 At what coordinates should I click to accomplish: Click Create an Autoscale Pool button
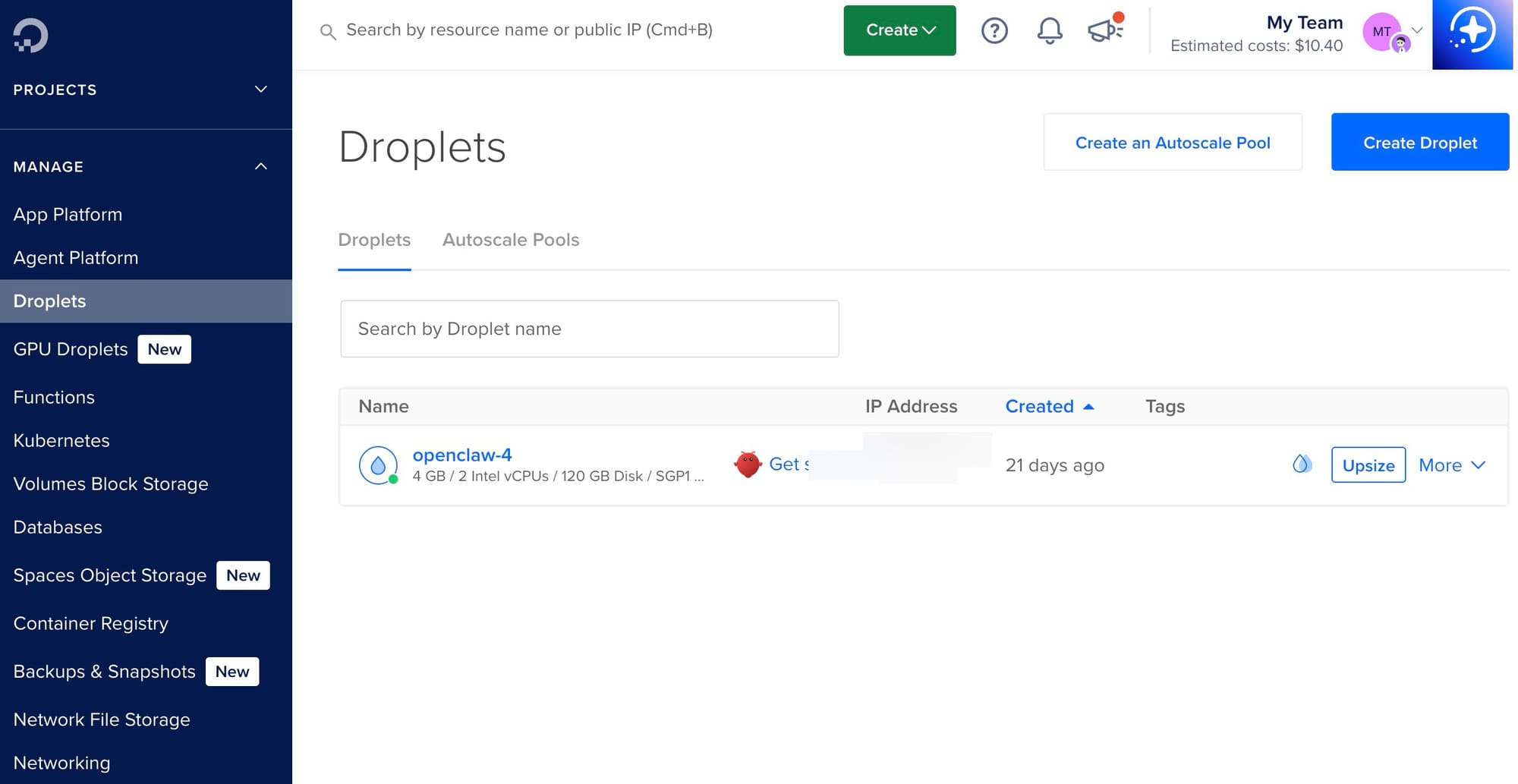(x=1173, y=142)
